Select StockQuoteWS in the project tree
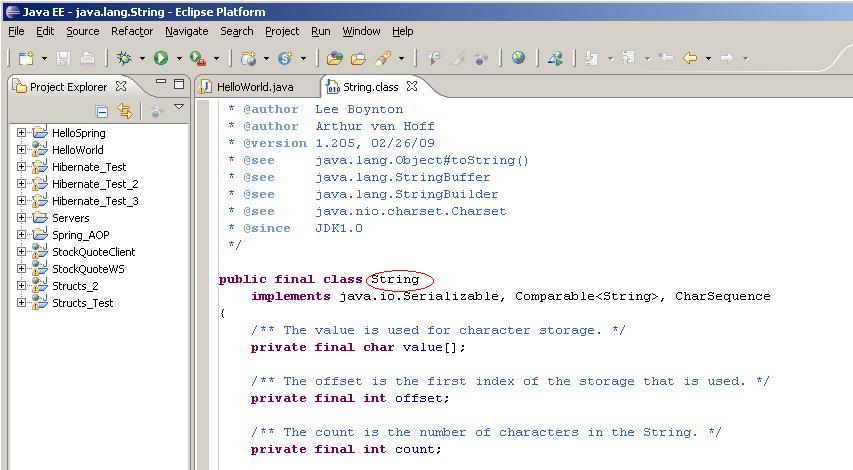This screenshot has width=853, height=470. tap(88, 269)
